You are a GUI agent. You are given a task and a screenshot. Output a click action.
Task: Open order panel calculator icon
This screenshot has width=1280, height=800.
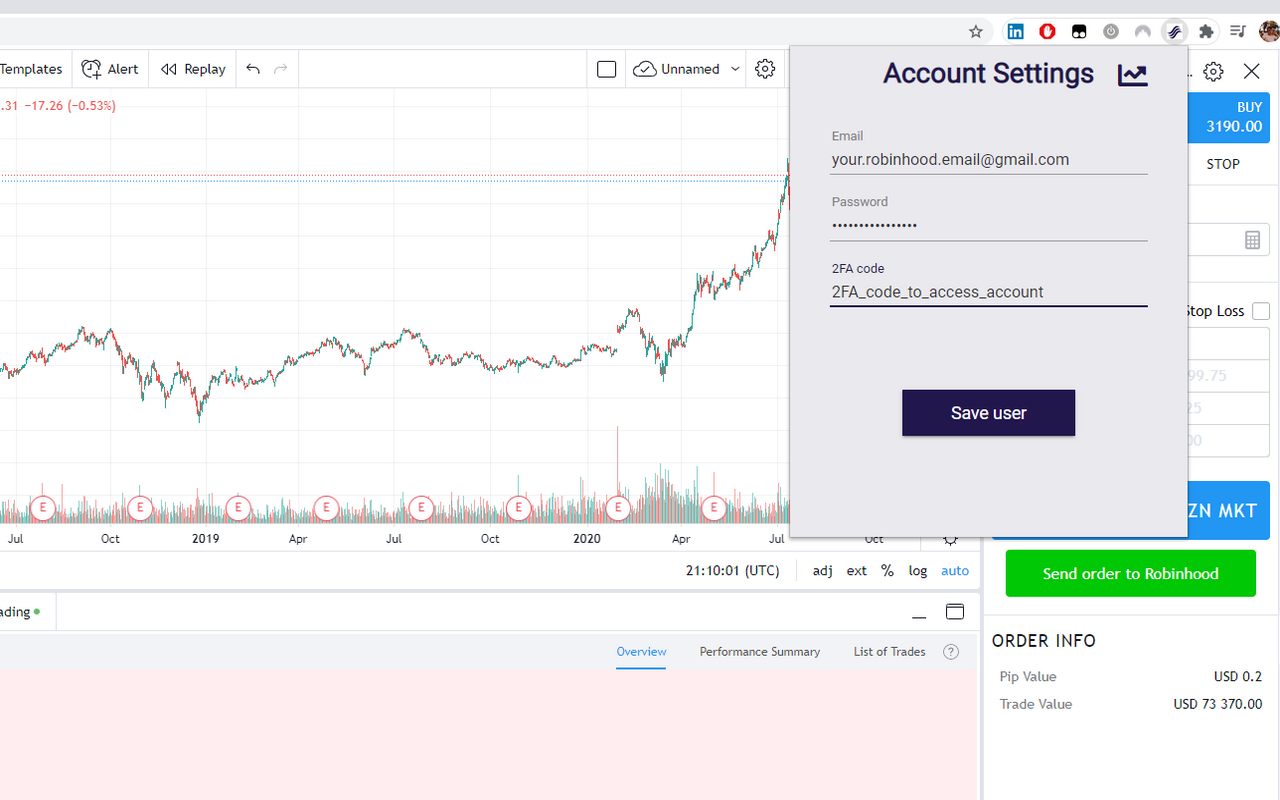click(1252, 240)
